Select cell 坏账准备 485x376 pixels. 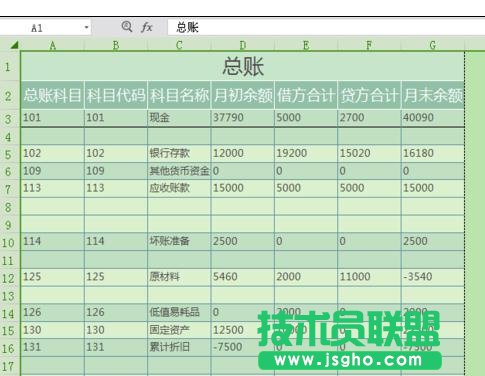click(x=179, y=241)
